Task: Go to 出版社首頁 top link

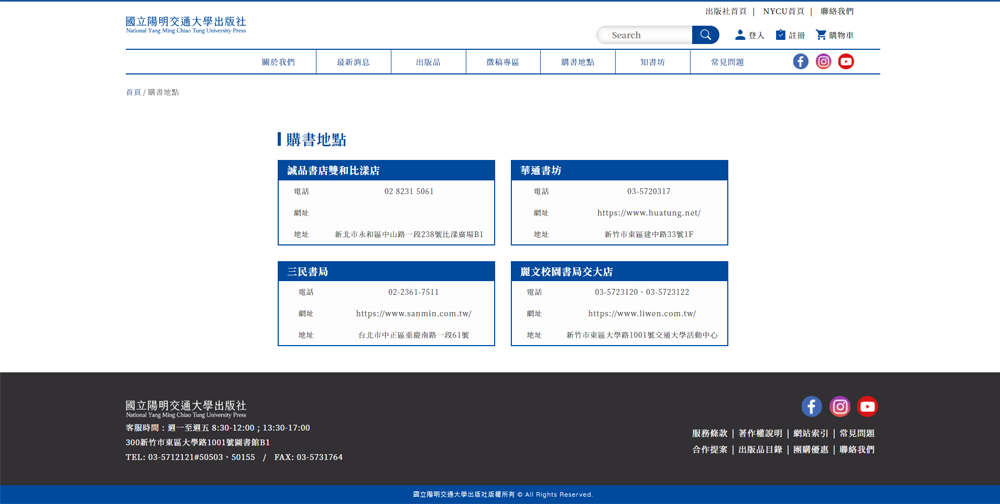Action: point(726,11)
